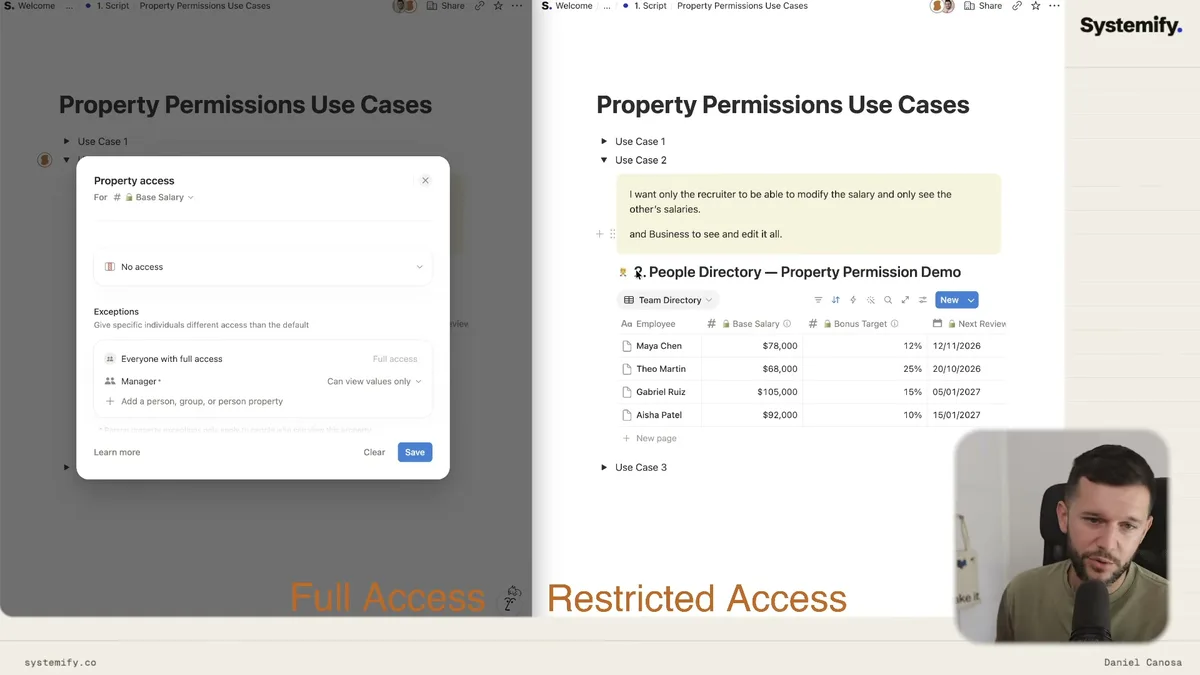Click the $105,000 salary cell
Viewport: 1200px width, 675px height.
[x=753, y=392]
